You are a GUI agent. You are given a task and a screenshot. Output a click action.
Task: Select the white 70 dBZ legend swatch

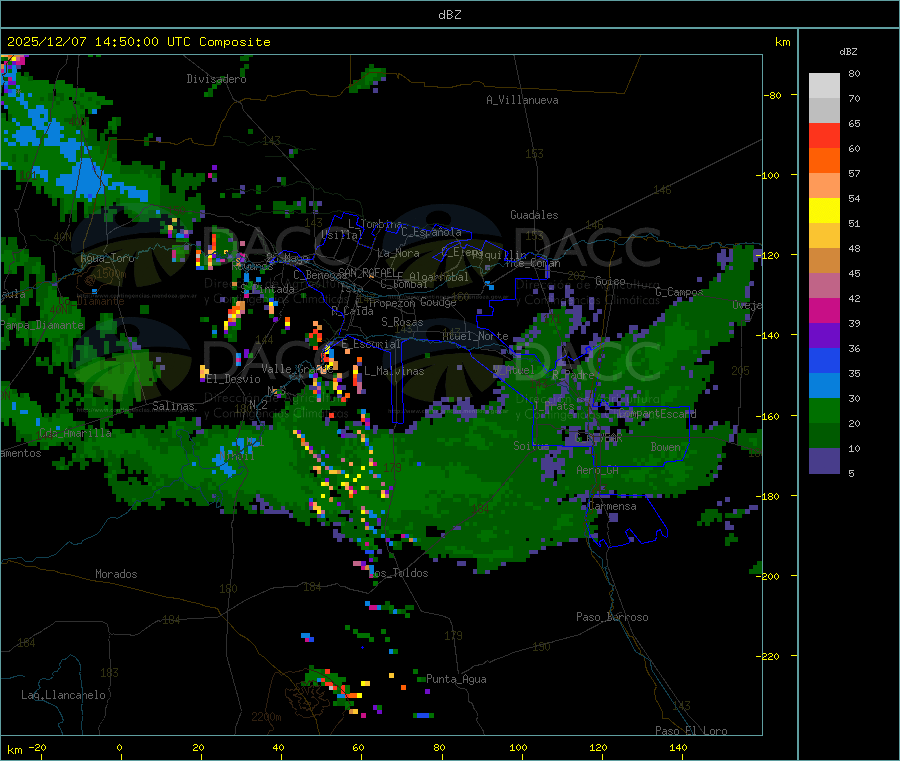pyautogui.click(x=824, y=86)
